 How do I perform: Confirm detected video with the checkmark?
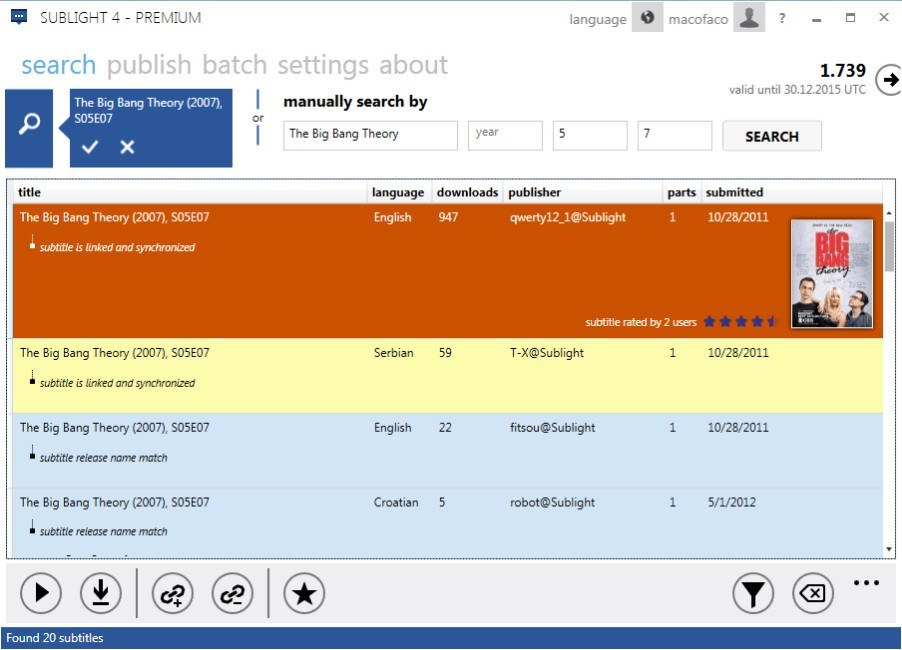point(90,147)
